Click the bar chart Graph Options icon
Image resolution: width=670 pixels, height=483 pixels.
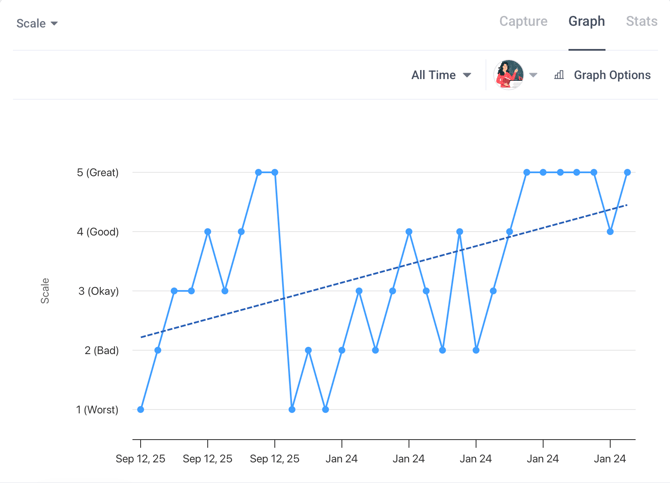559,75
